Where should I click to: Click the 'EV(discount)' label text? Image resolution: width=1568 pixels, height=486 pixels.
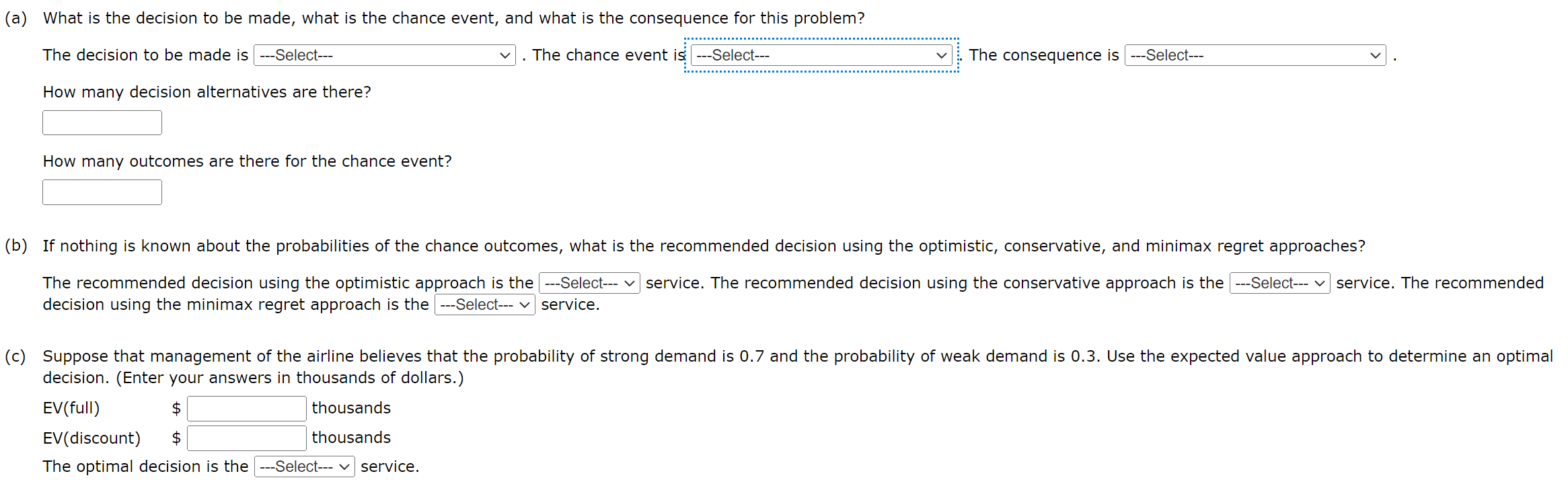(92, 438)
